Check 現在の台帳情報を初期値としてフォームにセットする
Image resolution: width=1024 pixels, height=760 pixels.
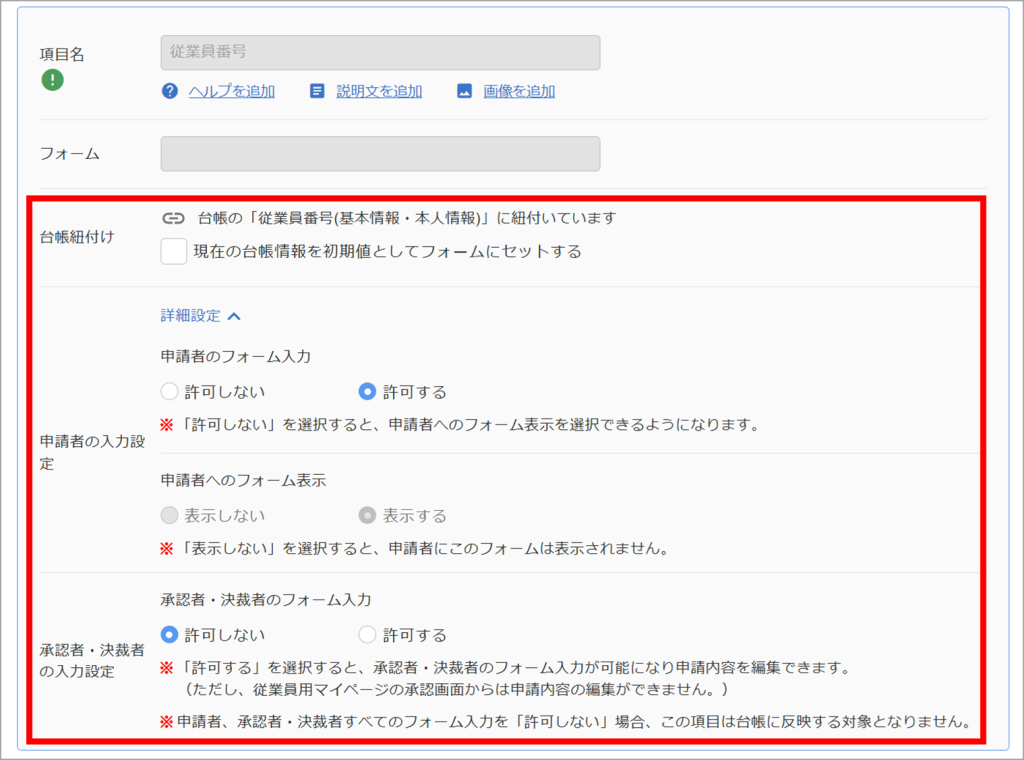click(174, 251)
